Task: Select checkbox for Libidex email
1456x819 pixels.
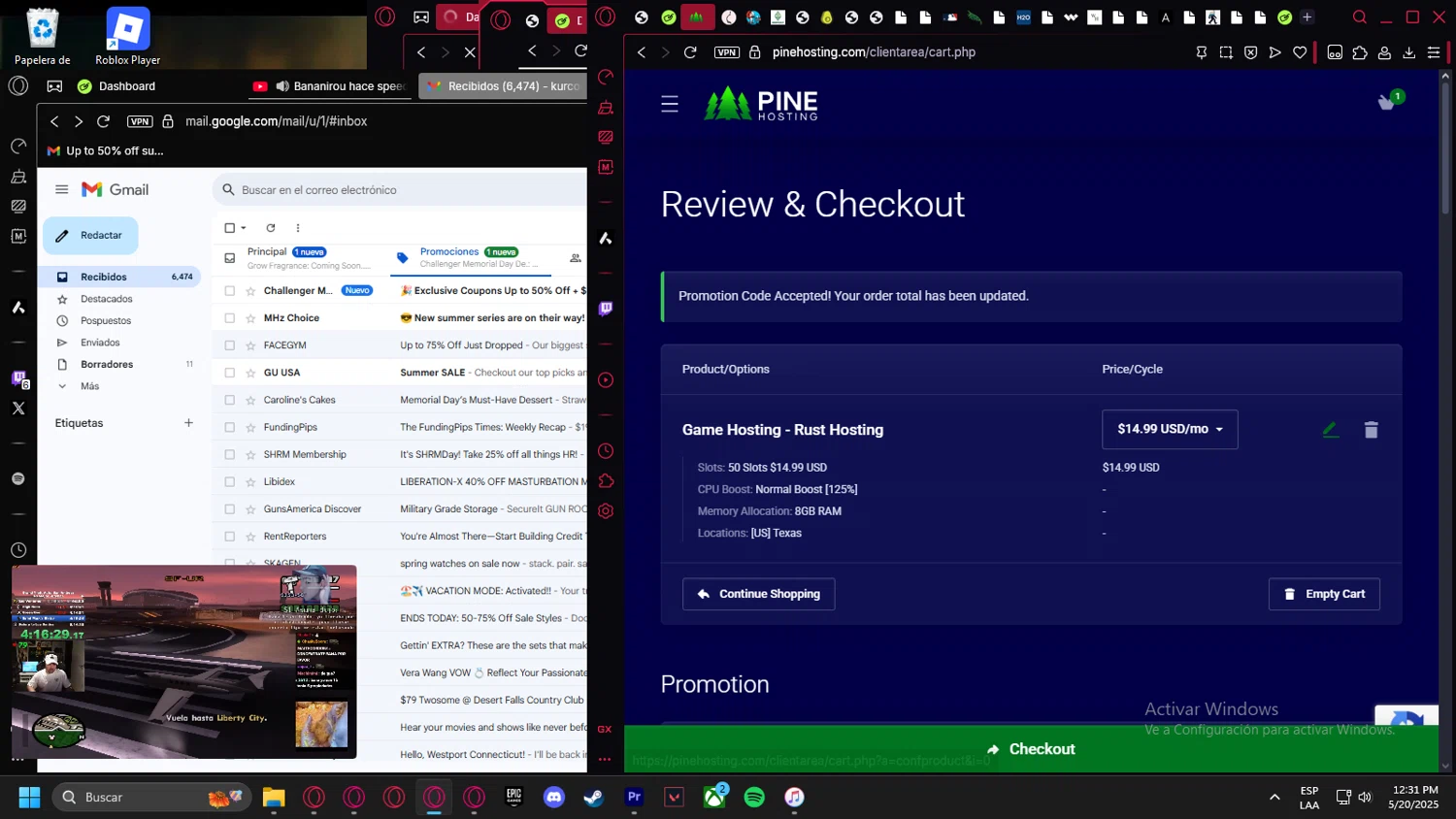Action: 230,481
